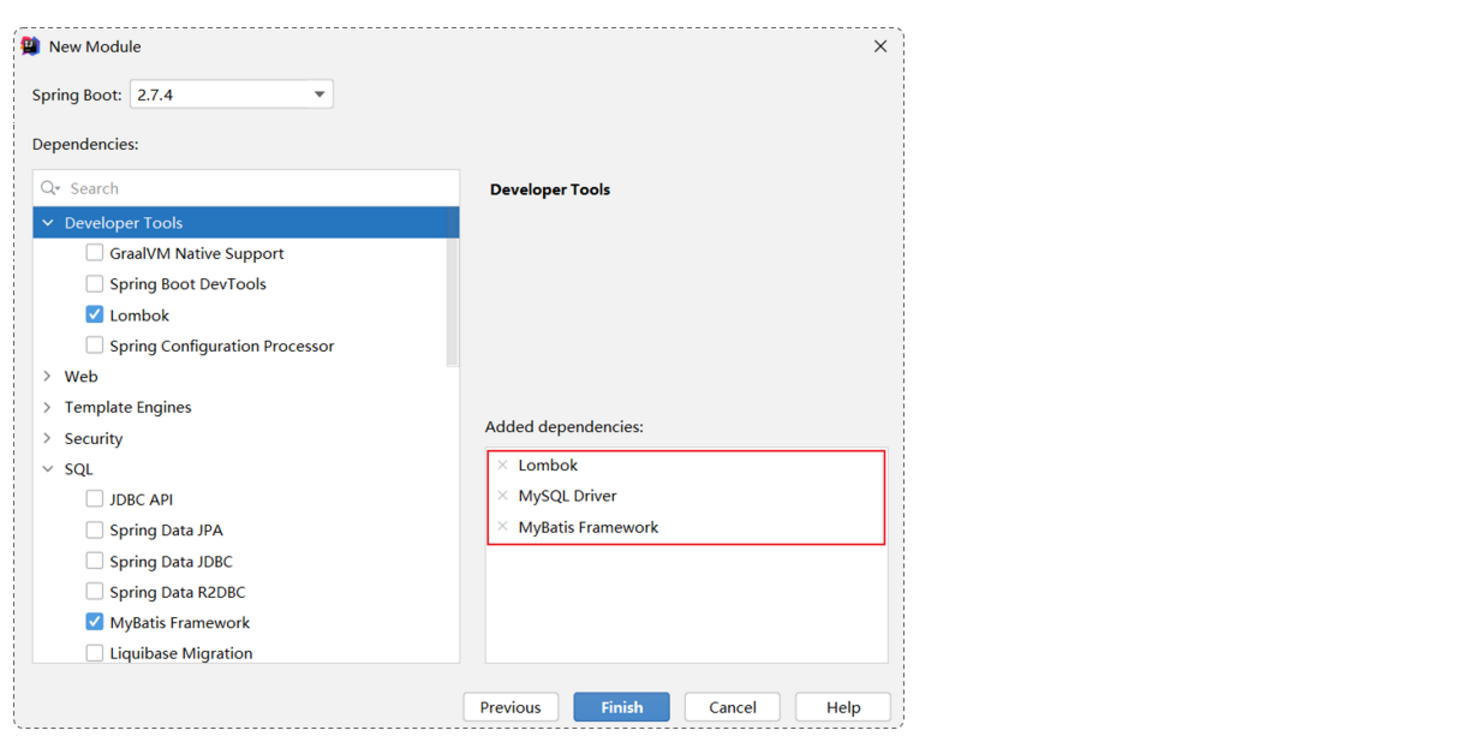
Task: Uncheck the MyBatis Framework checkbox
Action: click(x=94, y=622)
